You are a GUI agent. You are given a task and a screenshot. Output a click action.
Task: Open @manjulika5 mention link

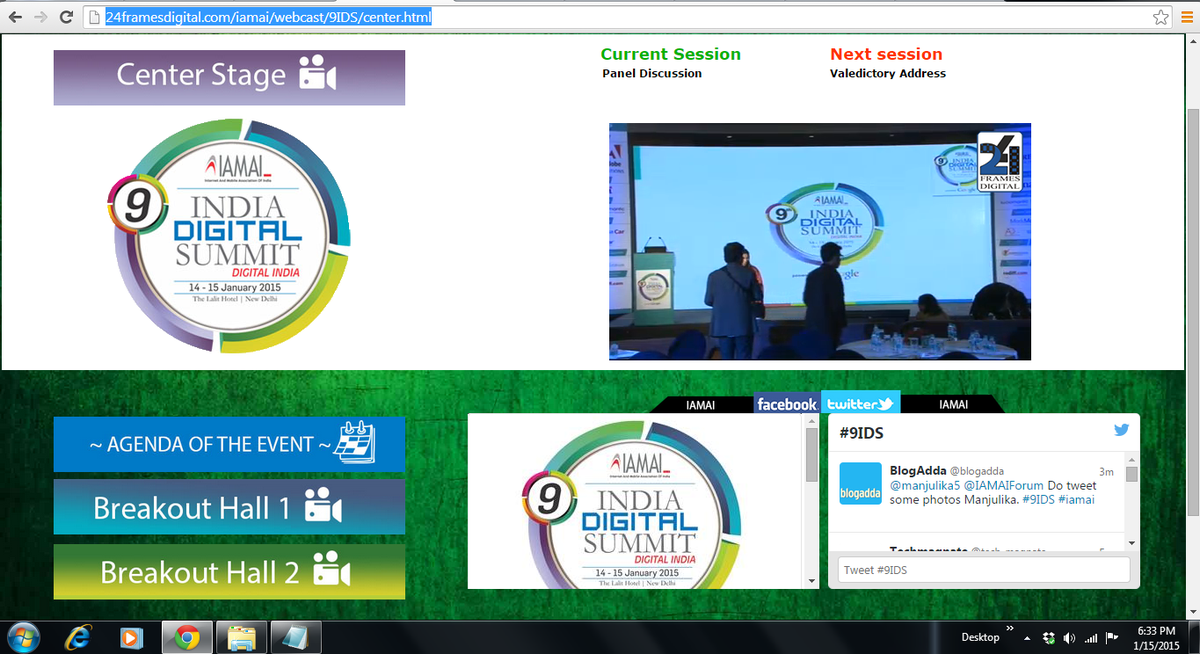[x=925, y=485]
